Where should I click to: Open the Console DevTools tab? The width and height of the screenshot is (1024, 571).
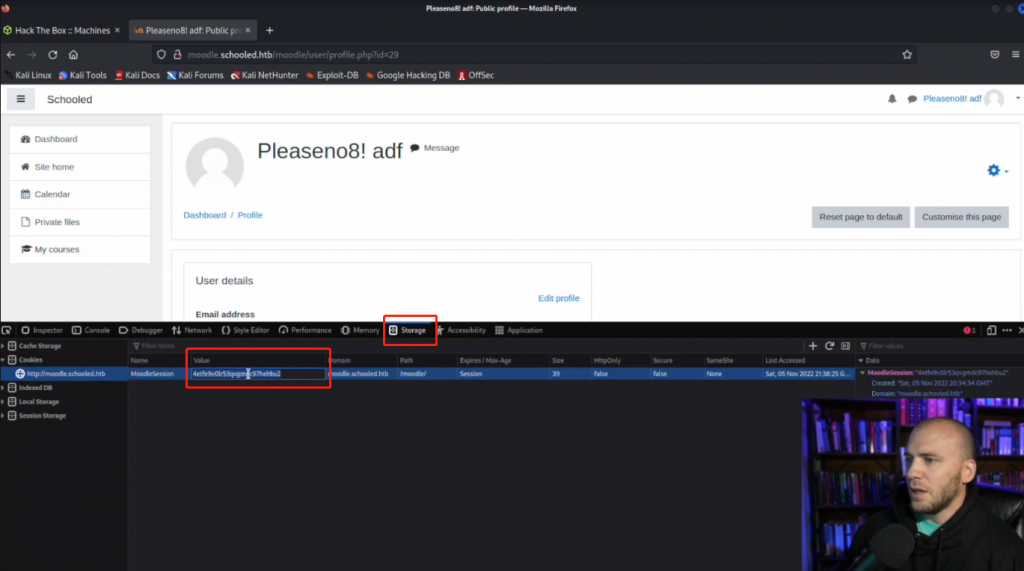(91, 331)
